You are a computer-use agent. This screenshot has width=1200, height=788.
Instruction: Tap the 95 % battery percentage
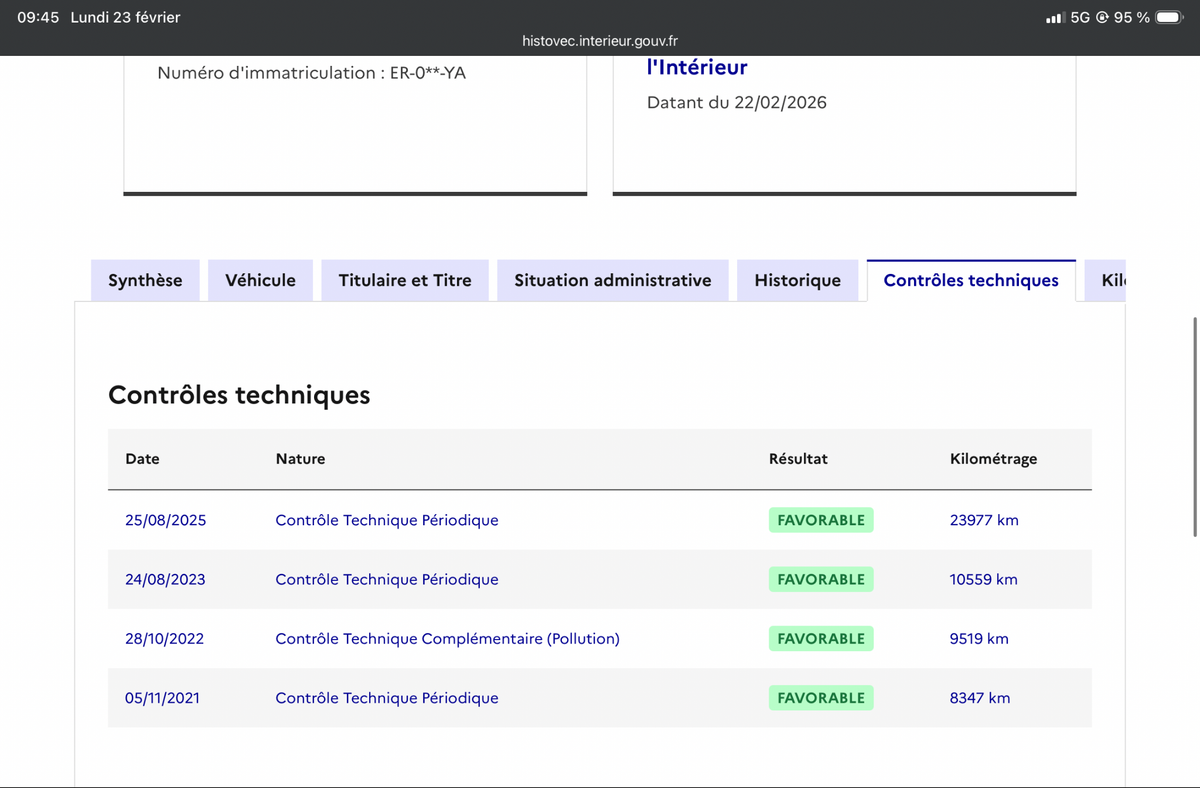pyautogui.click(x=1132, y=18)
